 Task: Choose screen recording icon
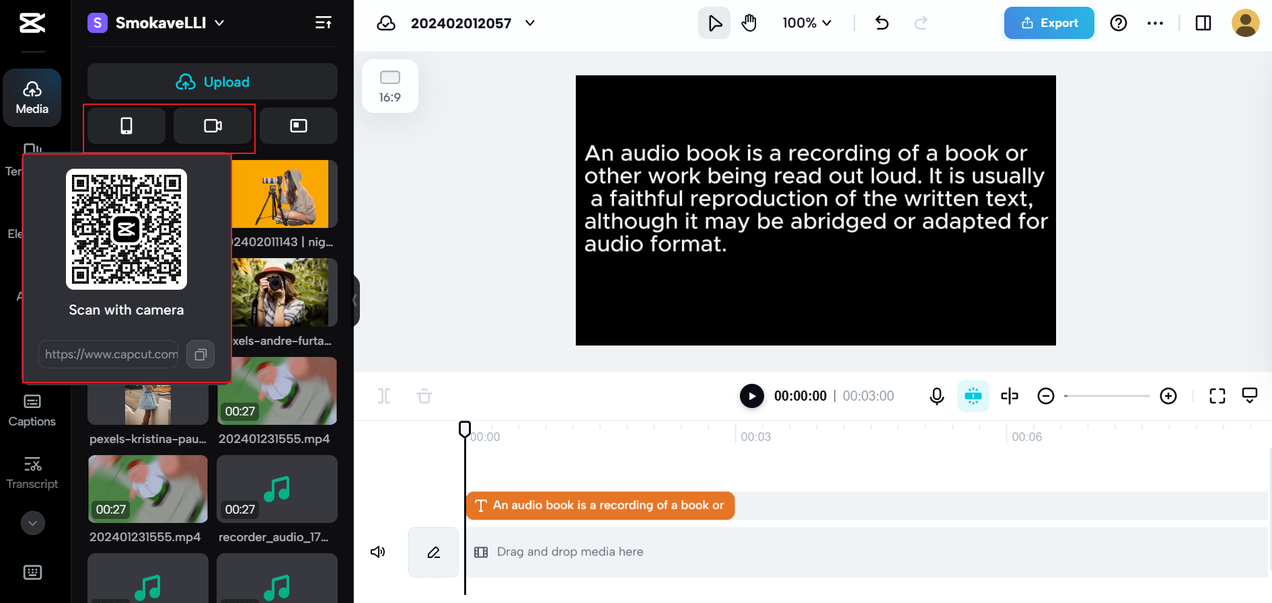coord(298,126)
